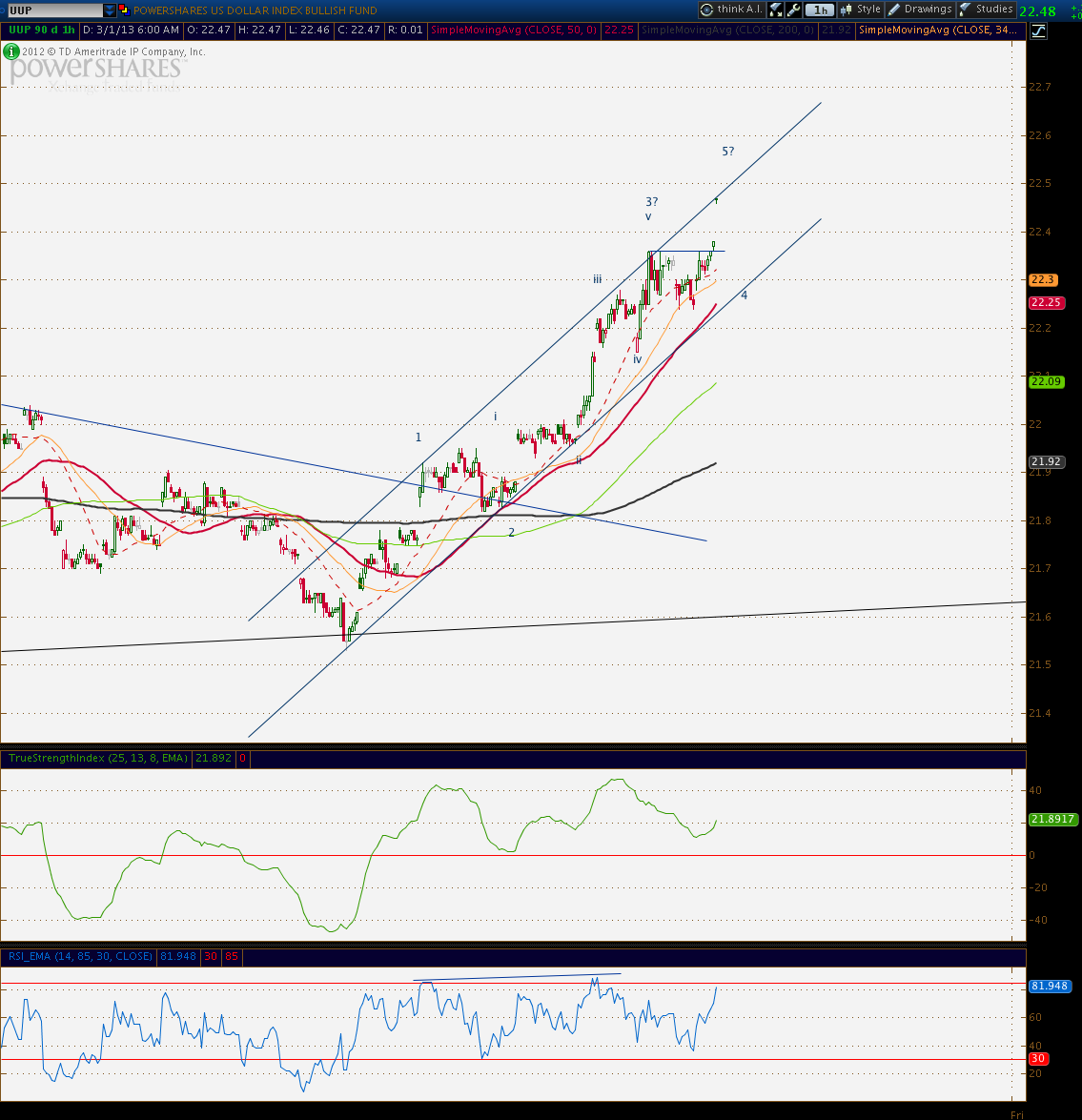Click the 'D: 3/1/13 6:00 AM' date readout
The height and width of the screenshot is (1120, 1082).
point(131,30)
